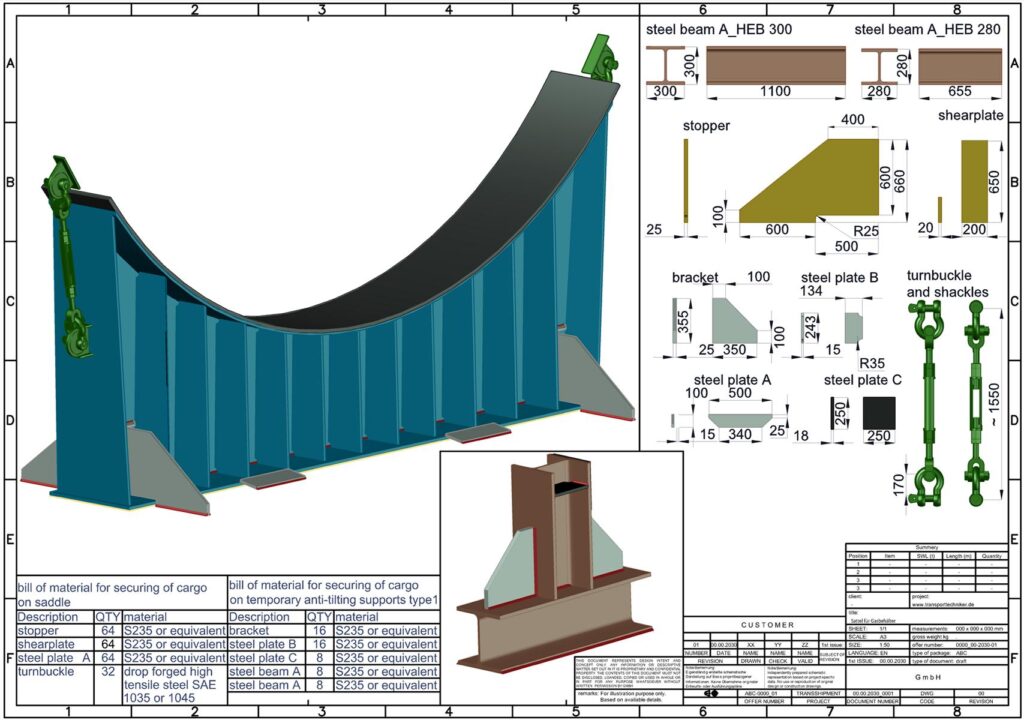Click the 1100 length dimension
The height and width of the screenshot is (720, 1024).
775,91
